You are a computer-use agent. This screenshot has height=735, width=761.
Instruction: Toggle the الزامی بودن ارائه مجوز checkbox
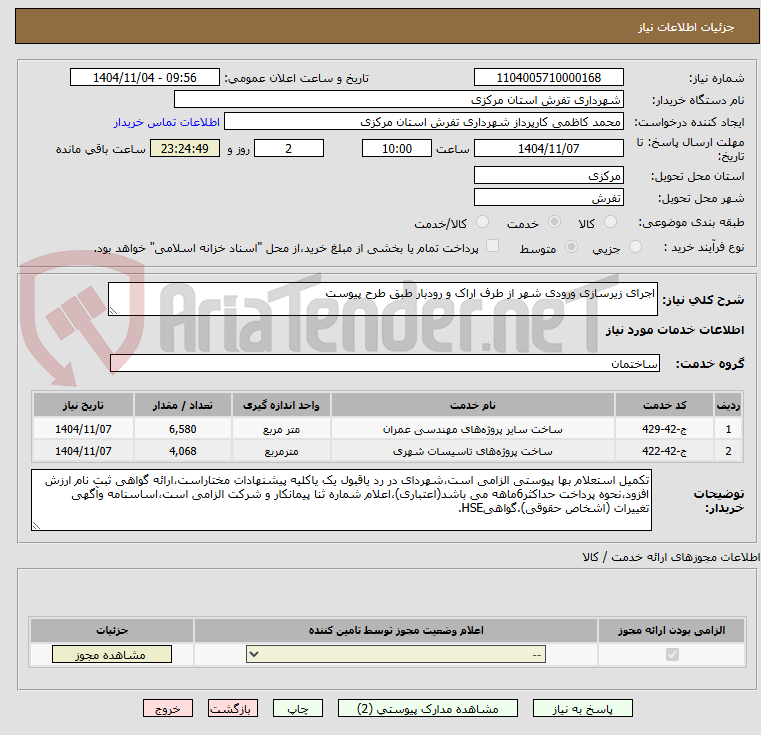pos(672,654)
